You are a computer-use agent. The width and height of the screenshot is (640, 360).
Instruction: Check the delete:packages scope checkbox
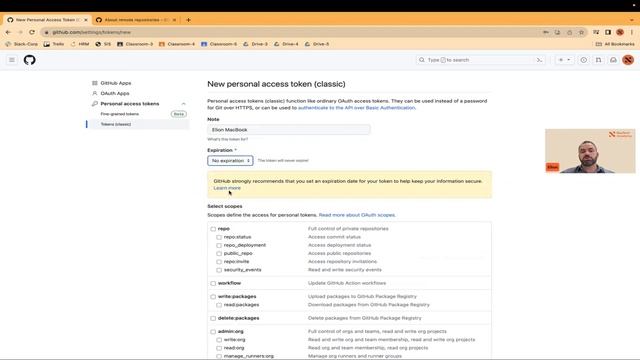[x=213, y=318]
